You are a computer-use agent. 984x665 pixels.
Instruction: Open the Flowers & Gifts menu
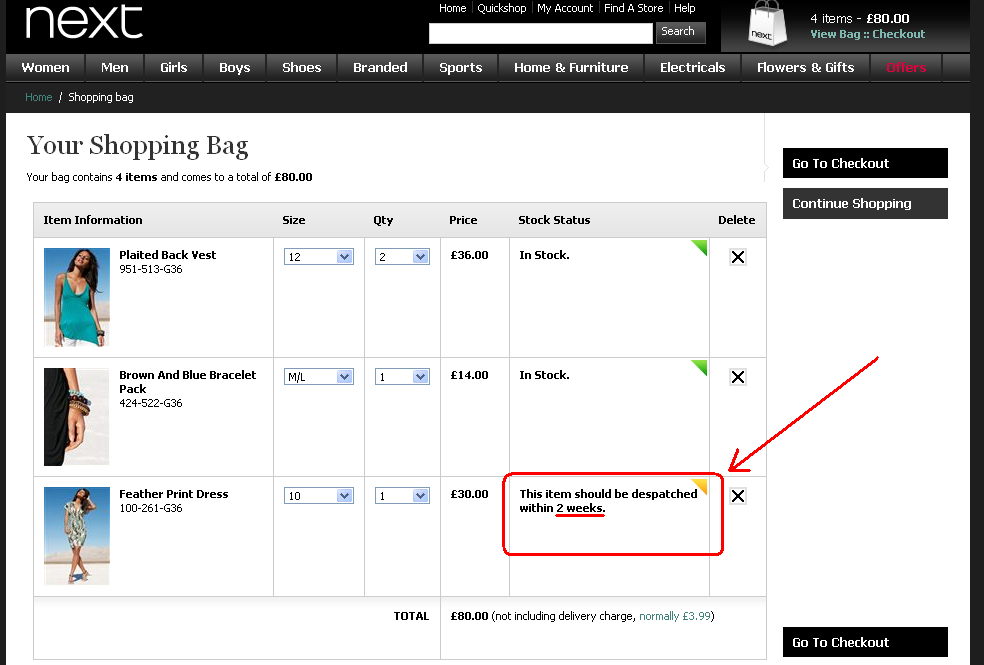pyautogui.click(x=806, y=68)
